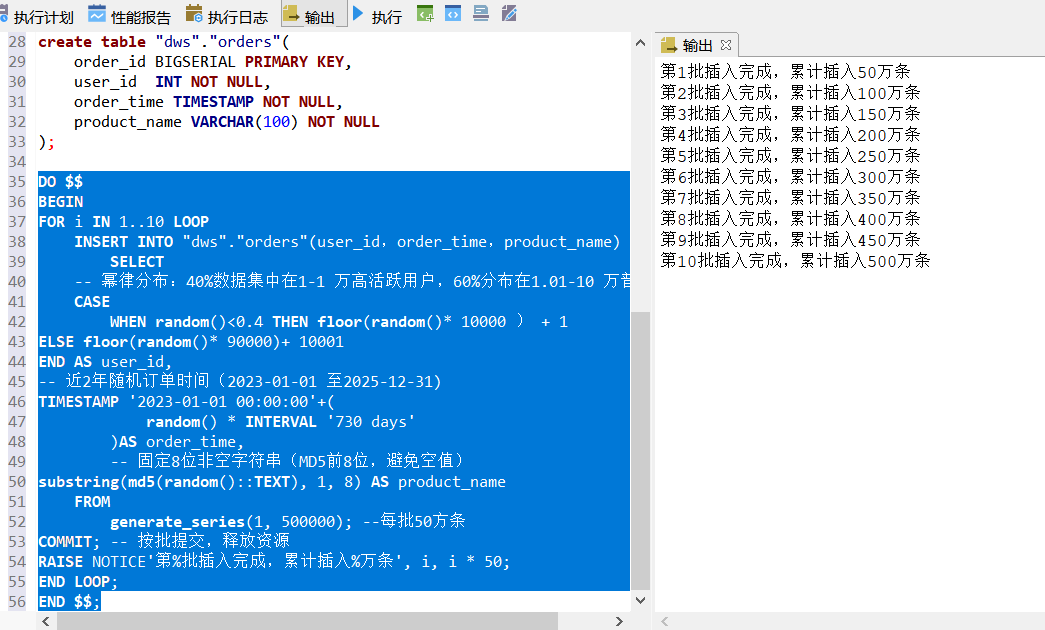Click the grey stacked lines toolbar icon
This screenshot has height=630, width=1045.
click(481, 15)
